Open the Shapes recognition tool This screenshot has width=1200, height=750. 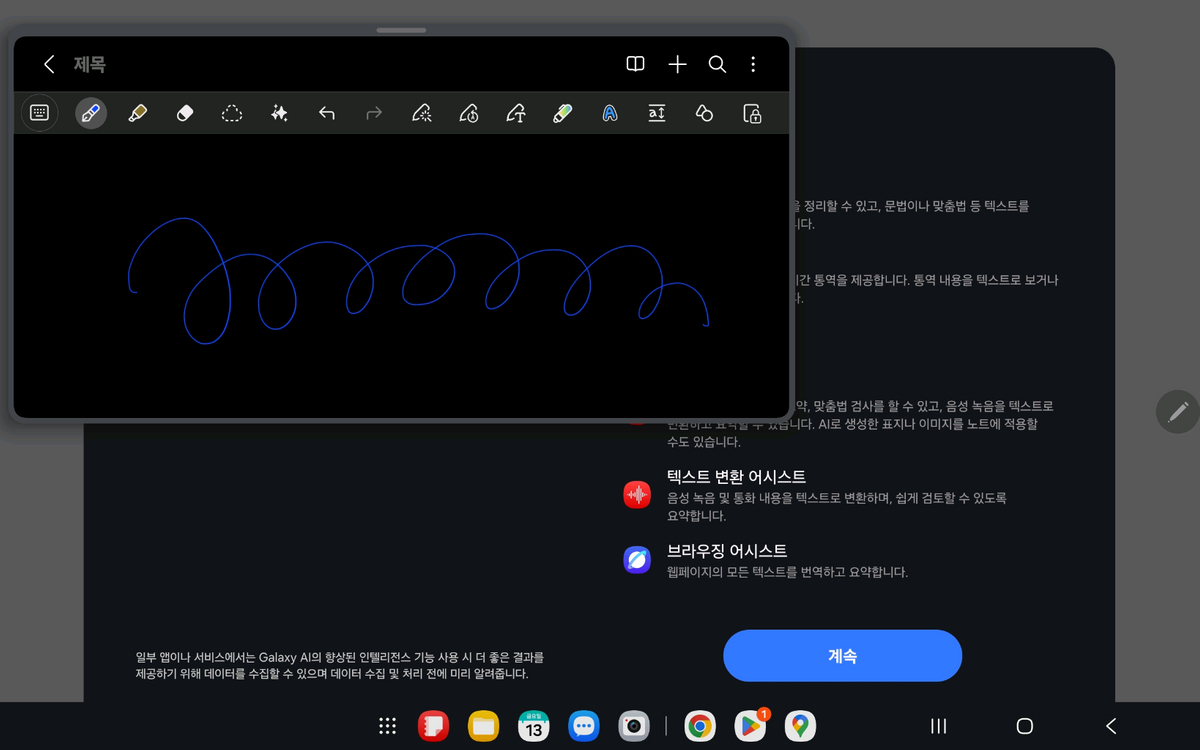[703, 113]
